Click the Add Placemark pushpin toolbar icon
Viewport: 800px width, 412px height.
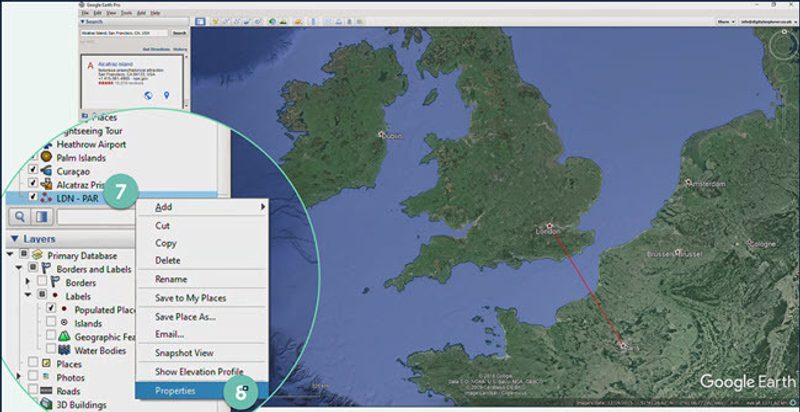(x=215, y=21)
